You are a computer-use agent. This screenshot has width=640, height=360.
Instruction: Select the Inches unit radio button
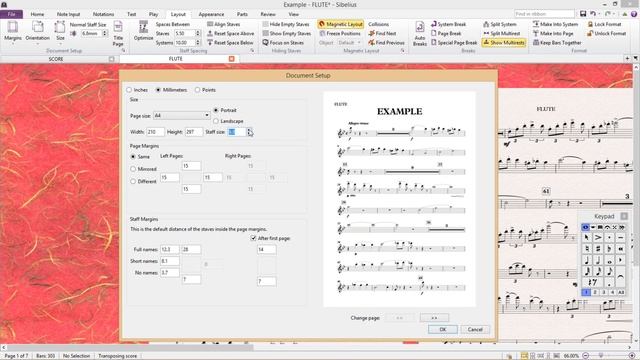(x=129, y=90)
